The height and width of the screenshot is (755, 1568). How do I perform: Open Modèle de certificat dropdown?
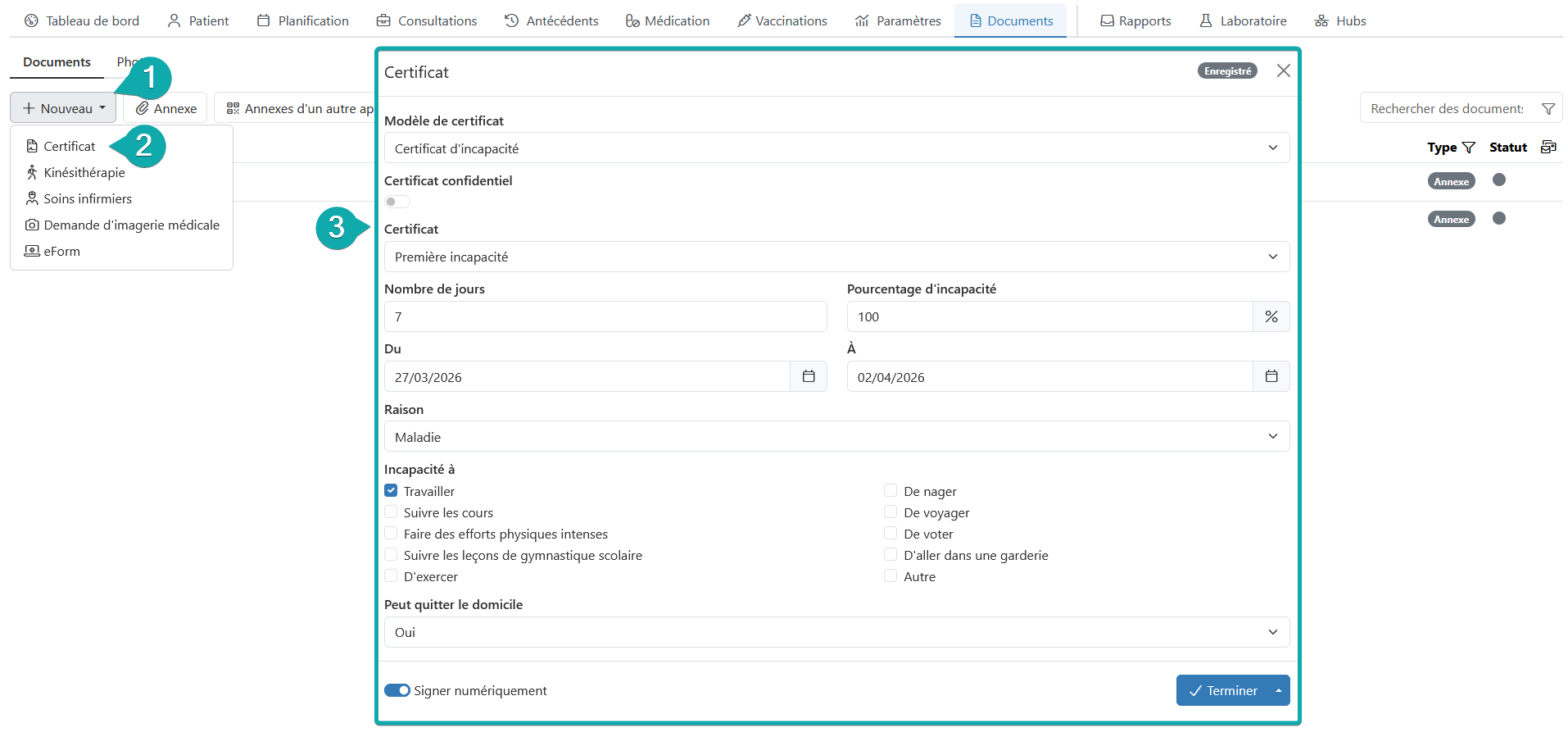(836, 148)
